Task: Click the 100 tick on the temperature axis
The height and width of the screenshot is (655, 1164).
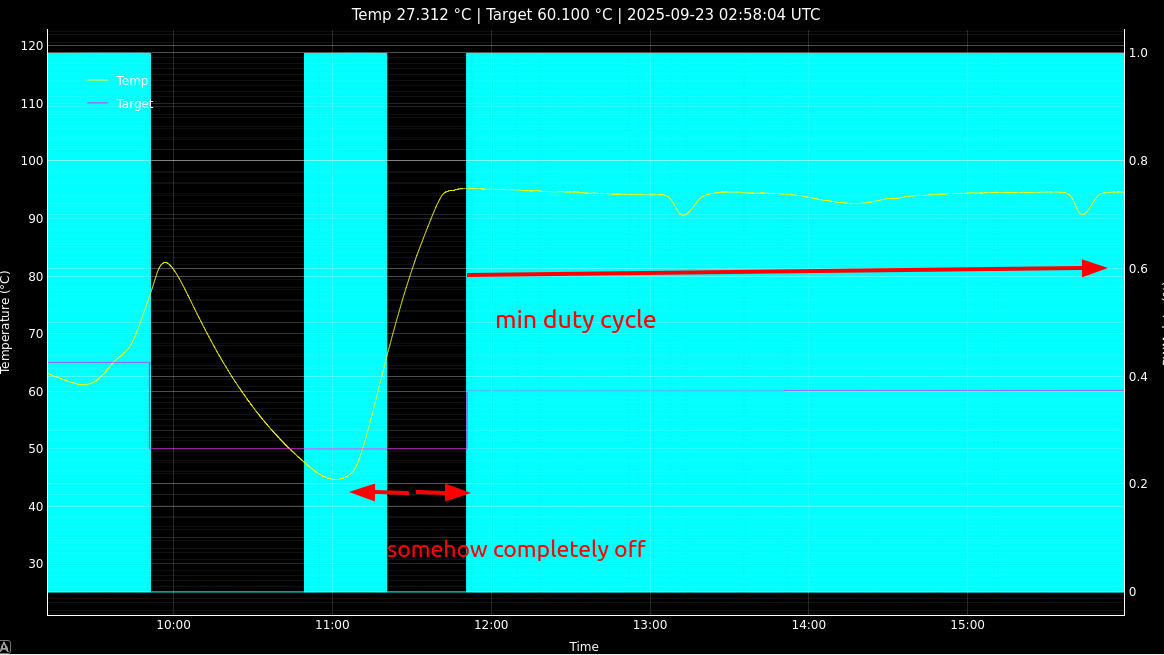Action: click(x=32, y=161)
